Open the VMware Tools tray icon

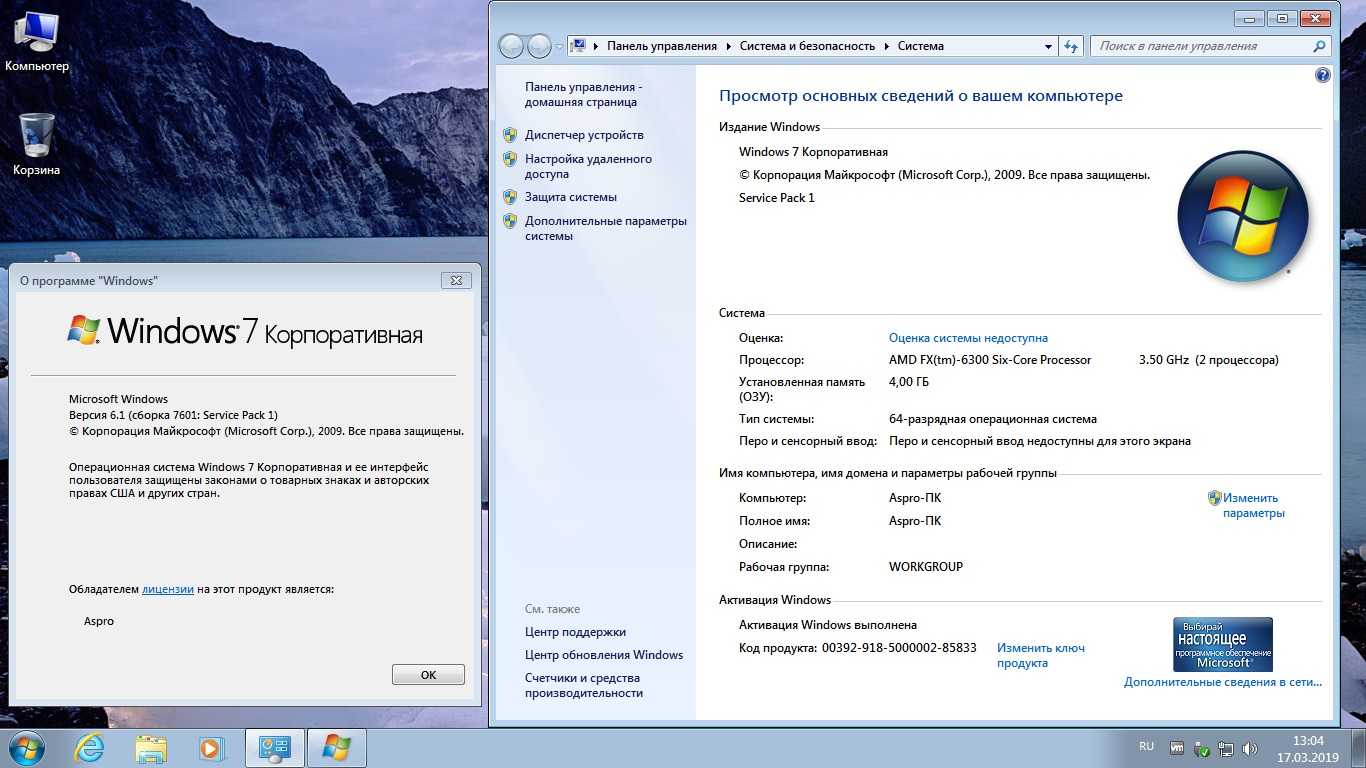1178,748
